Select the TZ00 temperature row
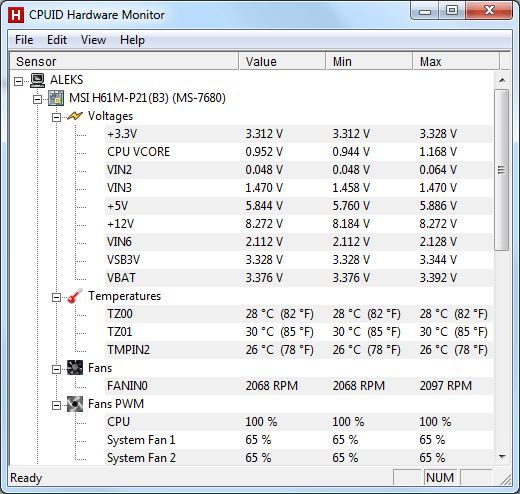The height and width of the screenshot is (494, 520). tap(299, 314)
